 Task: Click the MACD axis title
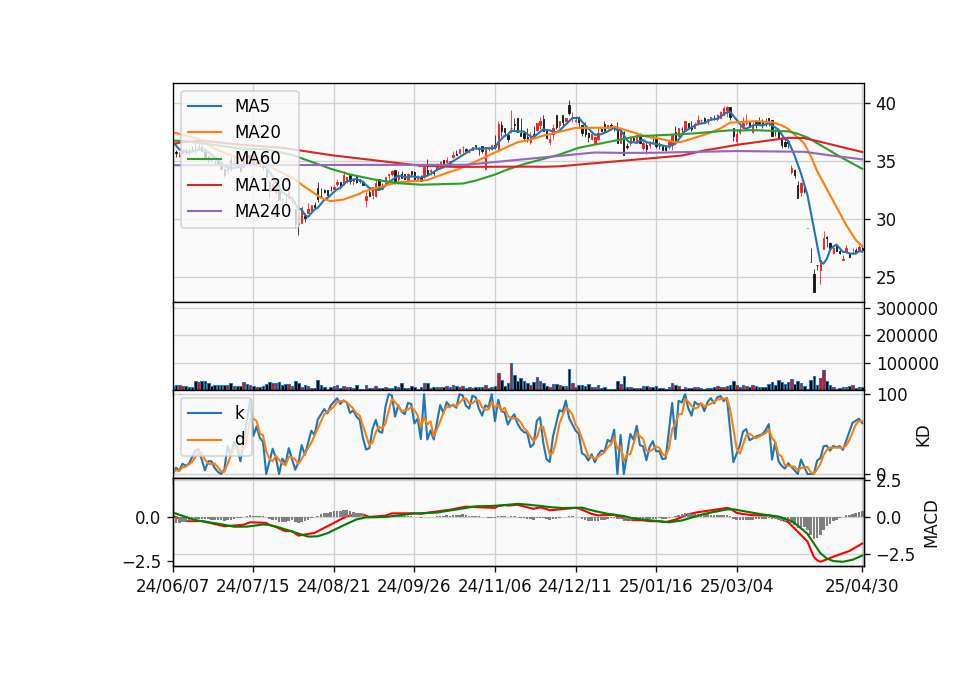pyautogui.click(x=930, y=524)
